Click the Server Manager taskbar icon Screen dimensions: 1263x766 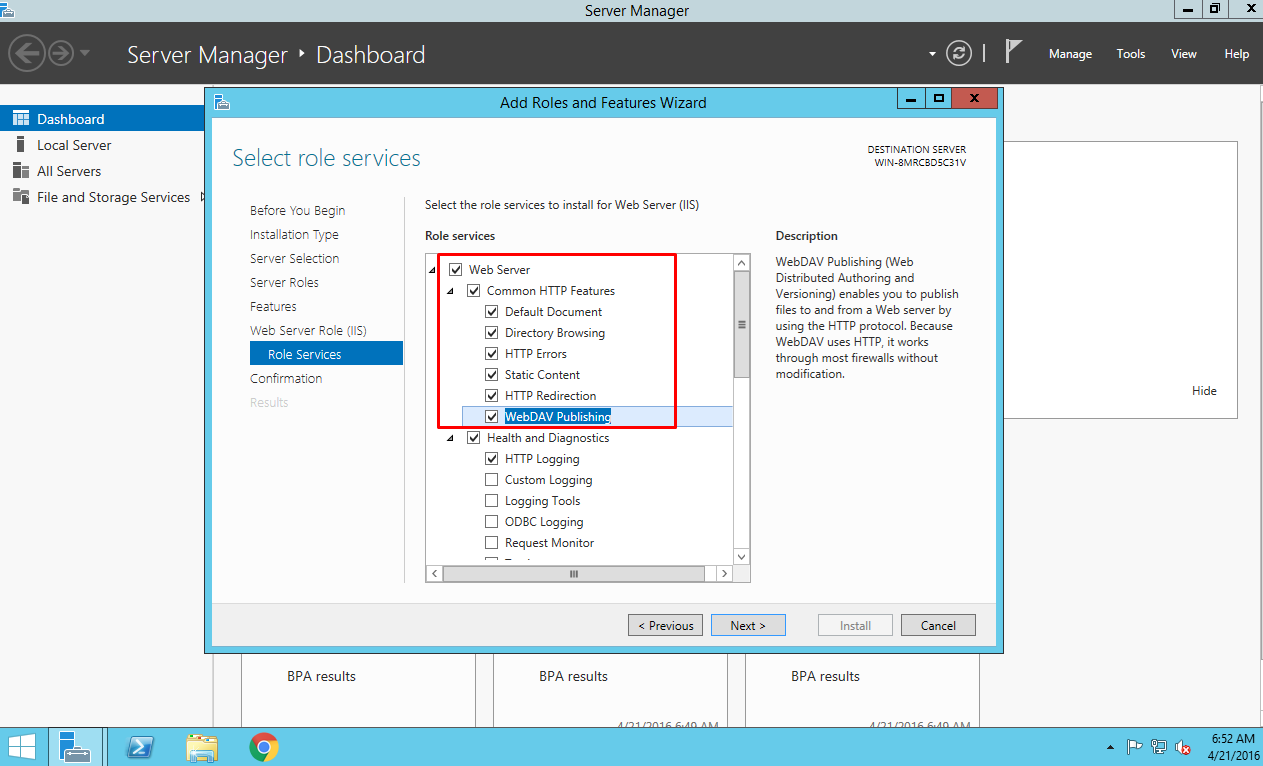tap(75, 746)
